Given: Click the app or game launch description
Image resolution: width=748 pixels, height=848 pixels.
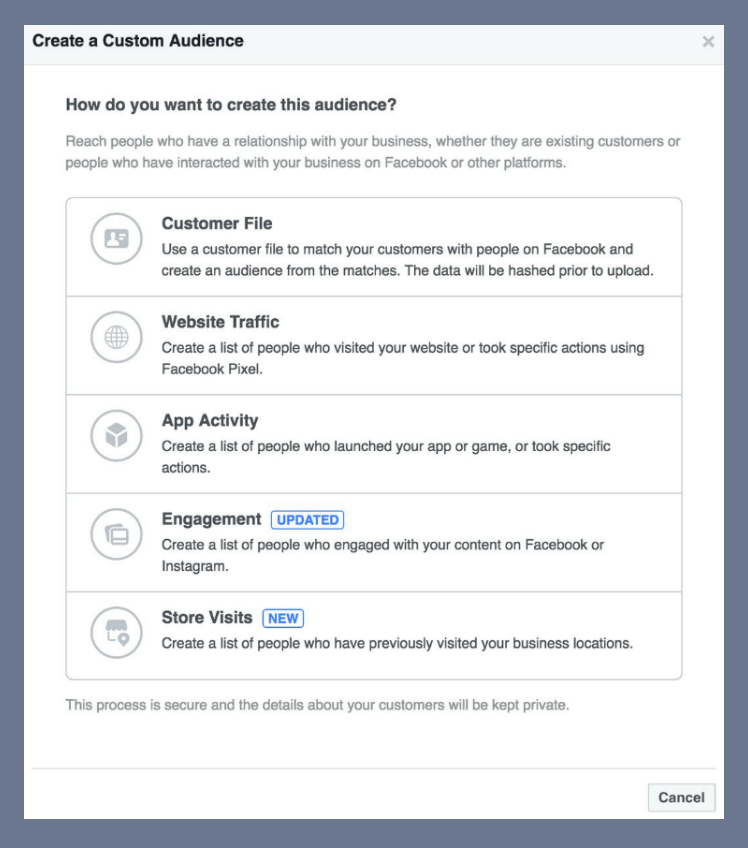Looking at the screenshot, I should [386, 456].
